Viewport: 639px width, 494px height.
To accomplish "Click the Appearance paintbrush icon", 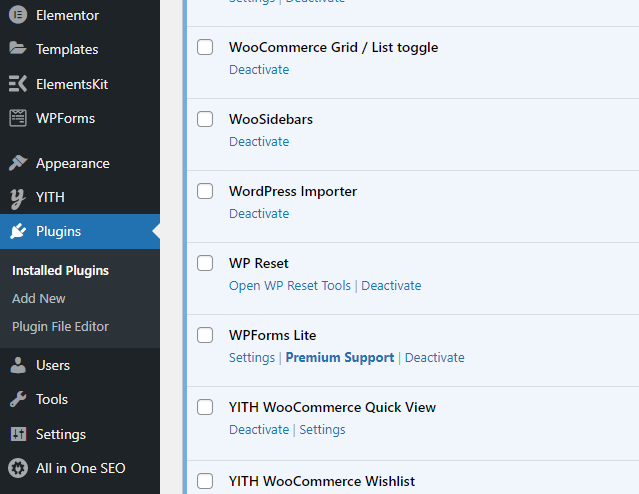I will (18, 163).
